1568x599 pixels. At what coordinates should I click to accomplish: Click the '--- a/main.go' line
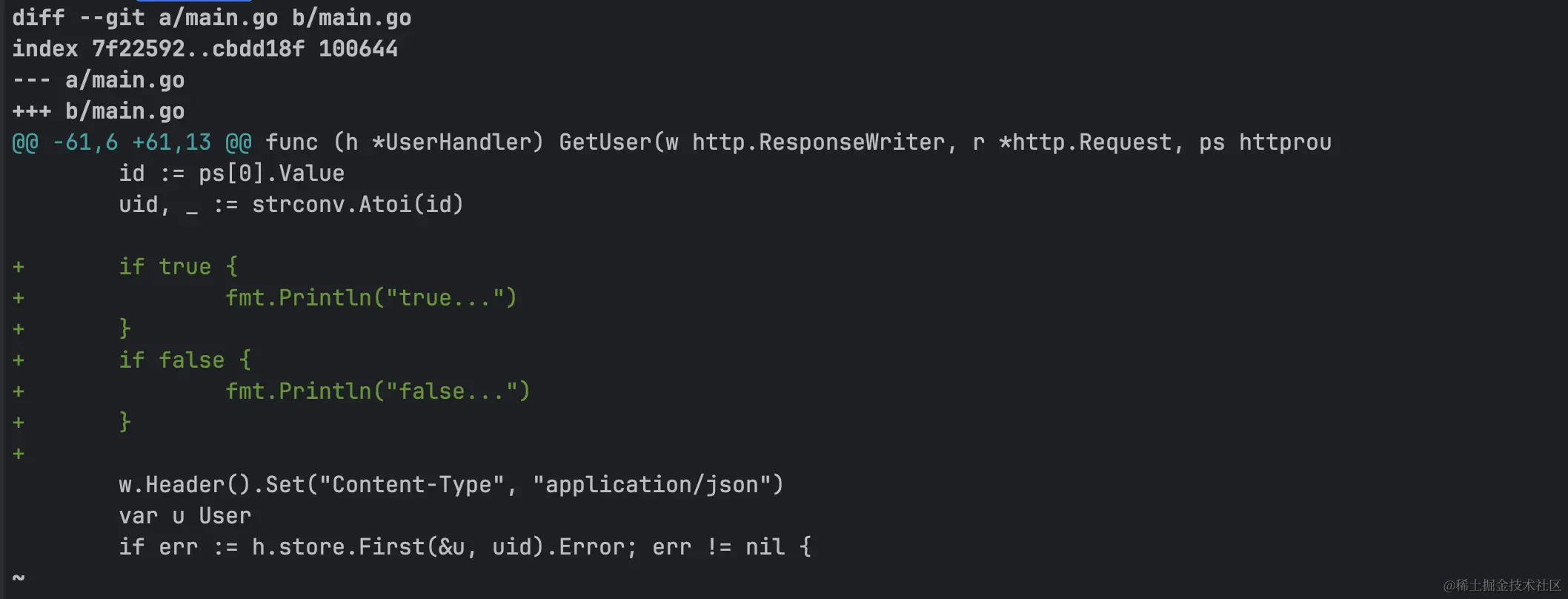tap(99, 80)
